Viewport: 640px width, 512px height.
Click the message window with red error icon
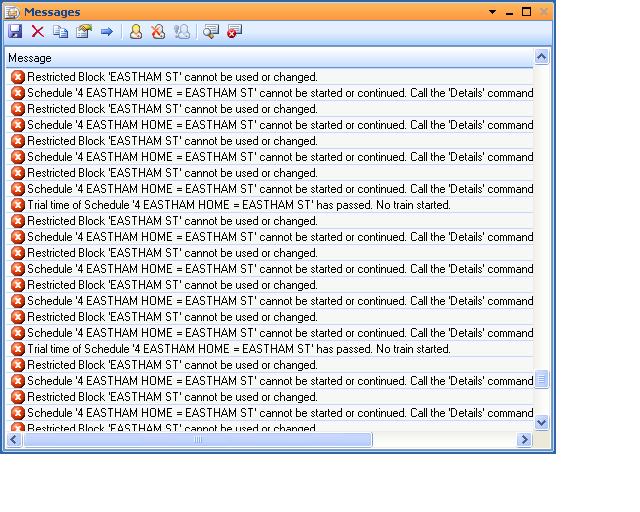234,32
